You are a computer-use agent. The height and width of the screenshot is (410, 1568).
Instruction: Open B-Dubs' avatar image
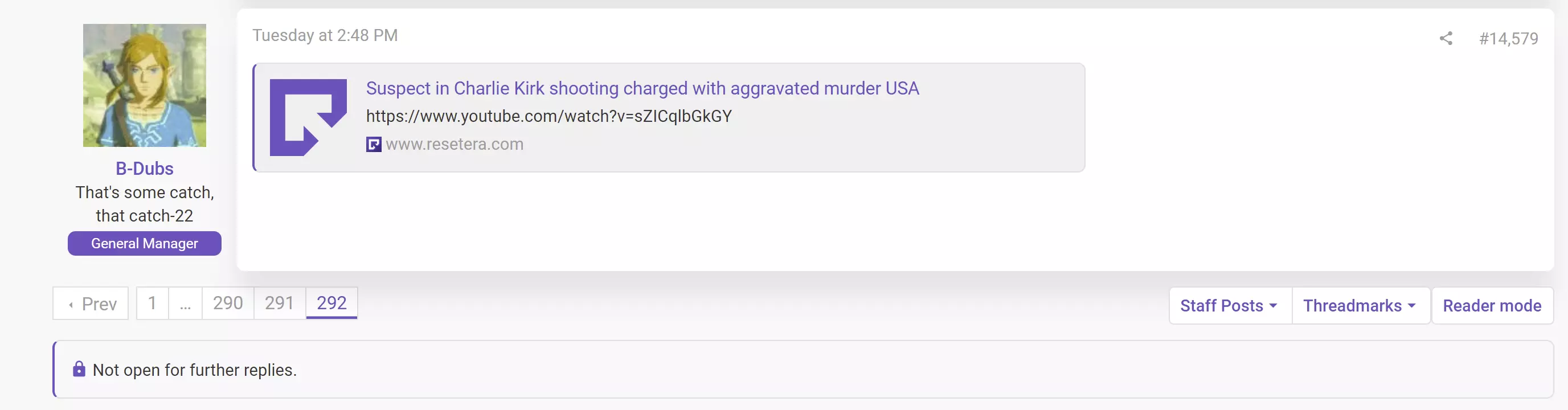(144, 85)
